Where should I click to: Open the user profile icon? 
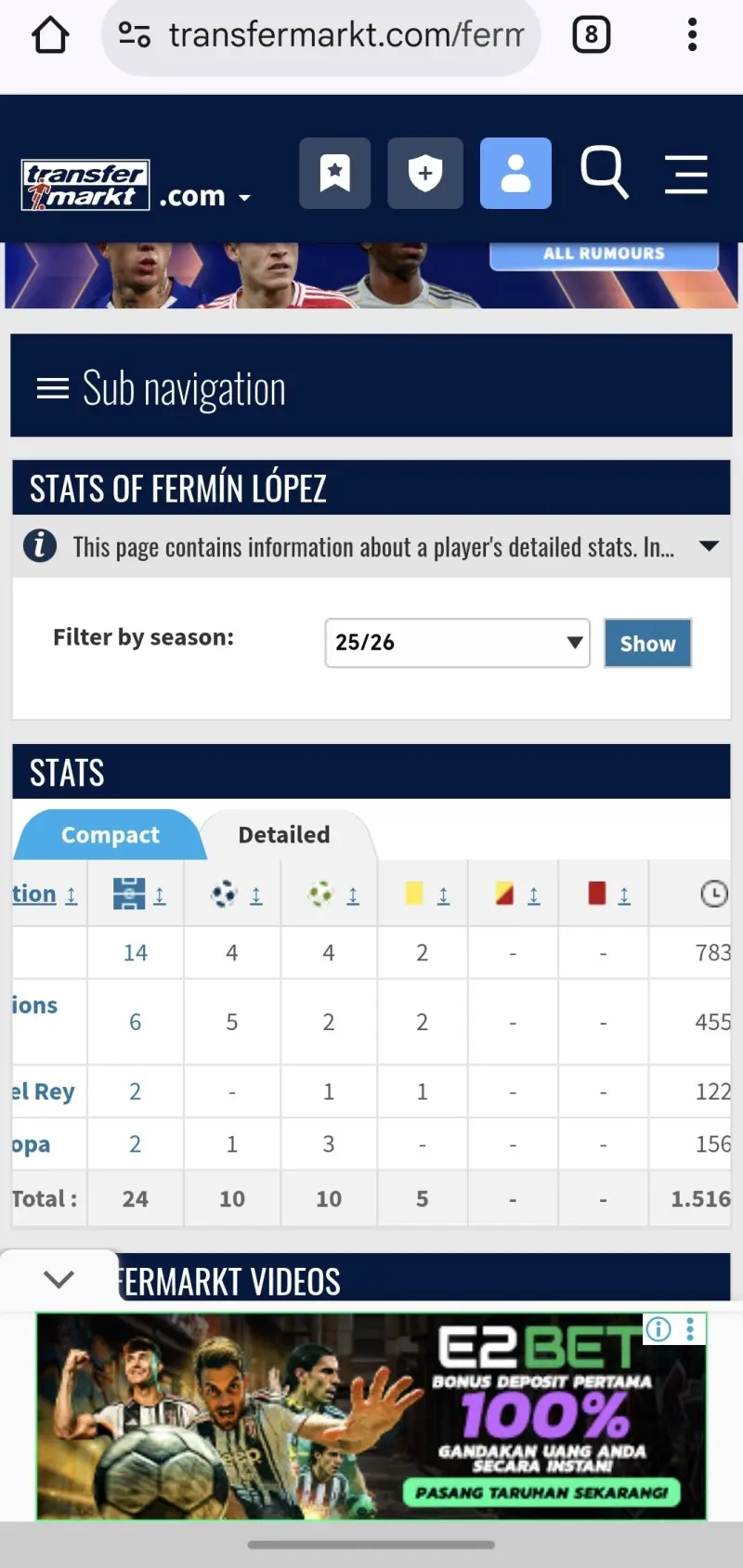[515, 174]
